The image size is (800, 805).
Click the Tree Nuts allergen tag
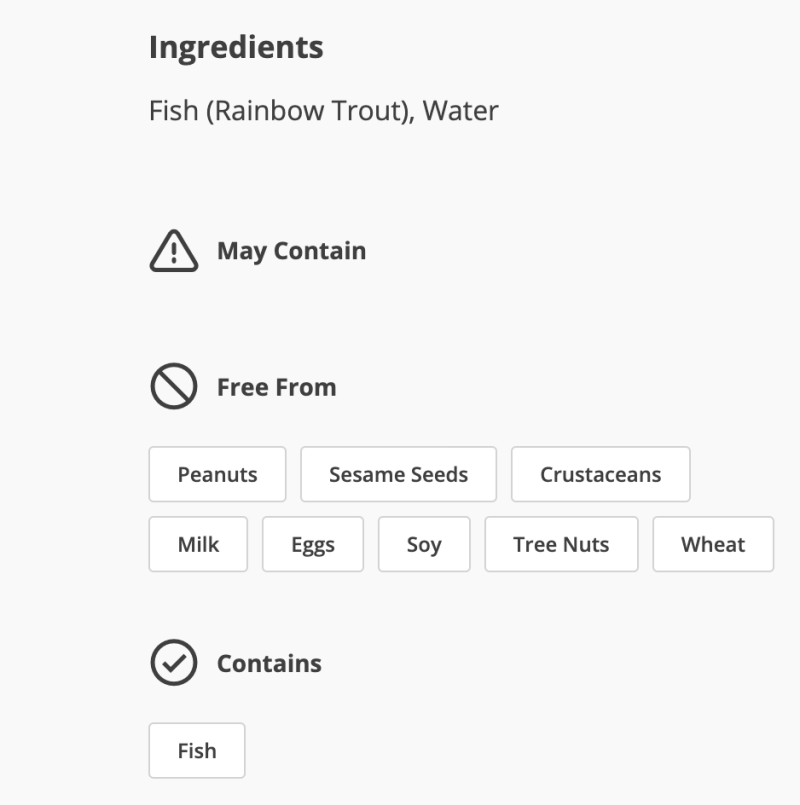tap(561, 544)
